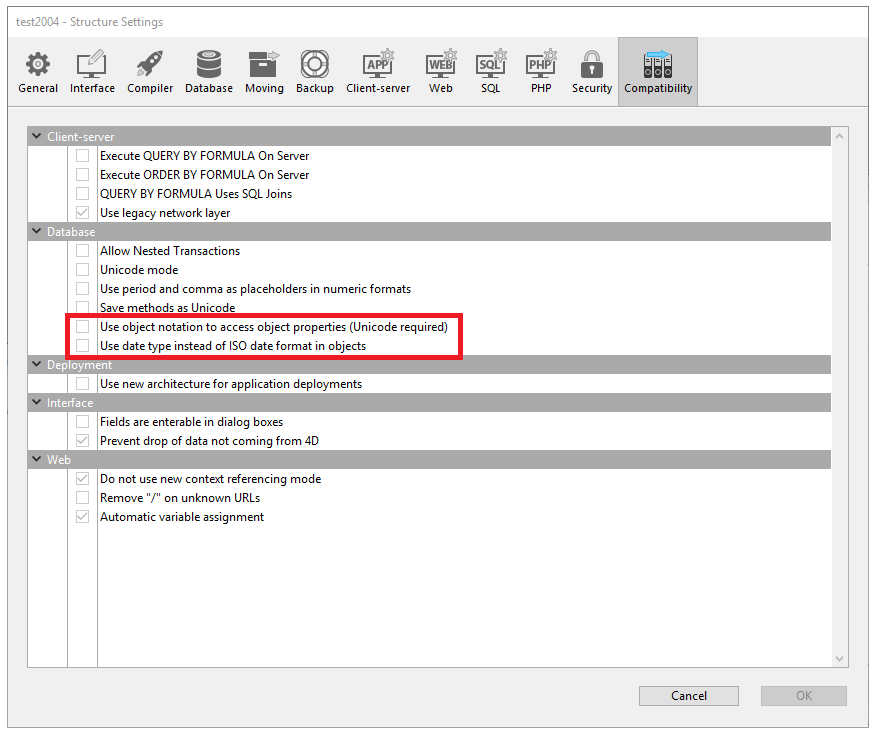
Task: Switch to the General tab label
Action: click(38, 88)
